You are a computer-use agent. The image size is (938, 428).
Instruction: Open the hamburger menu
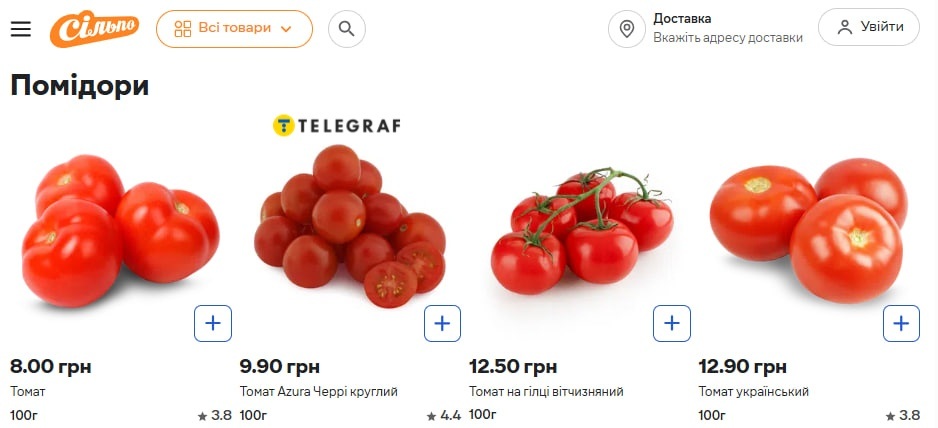pos(21,28)
